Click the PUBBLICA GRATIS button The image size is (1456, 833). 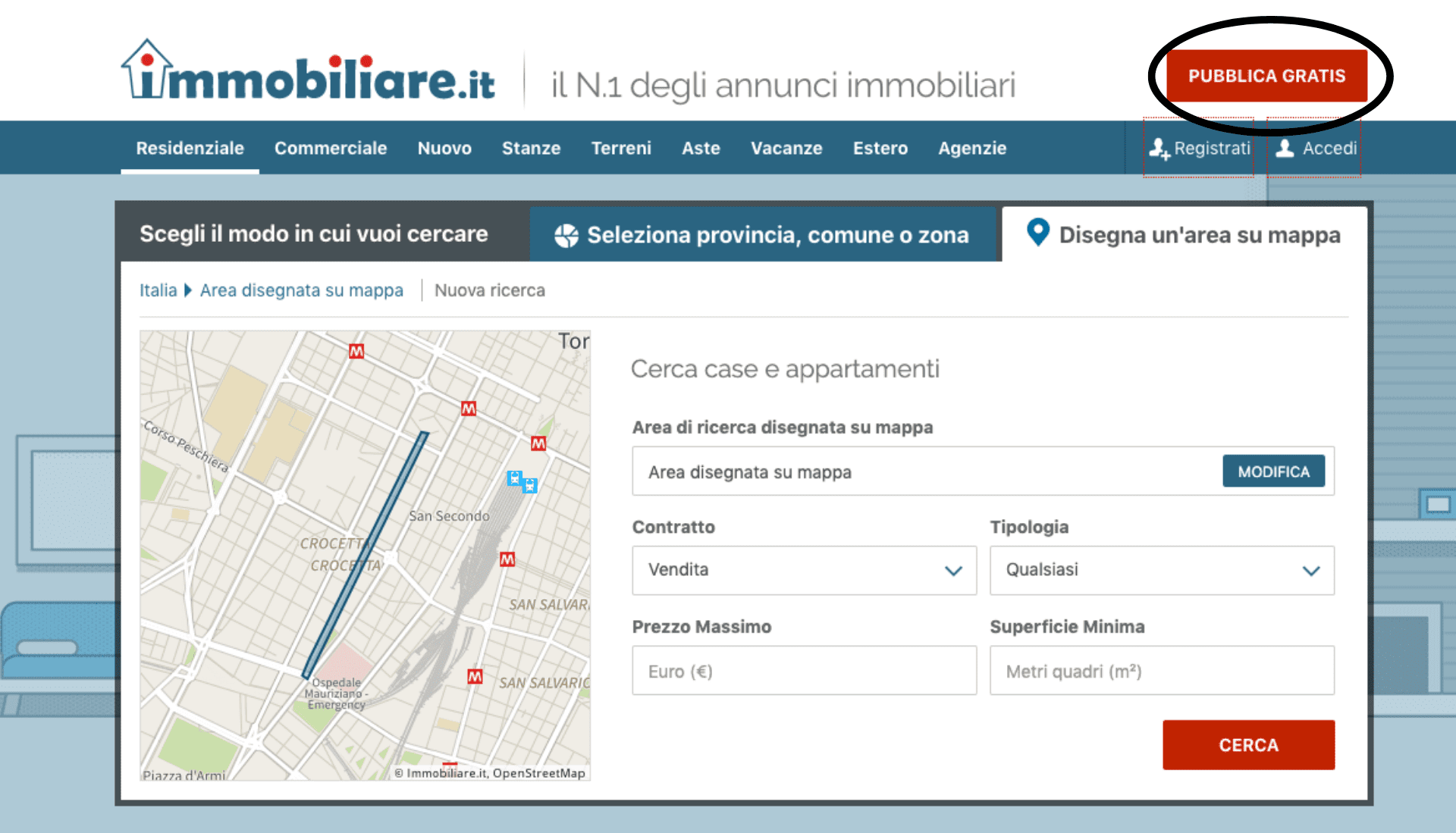[x=1266, y=76]
